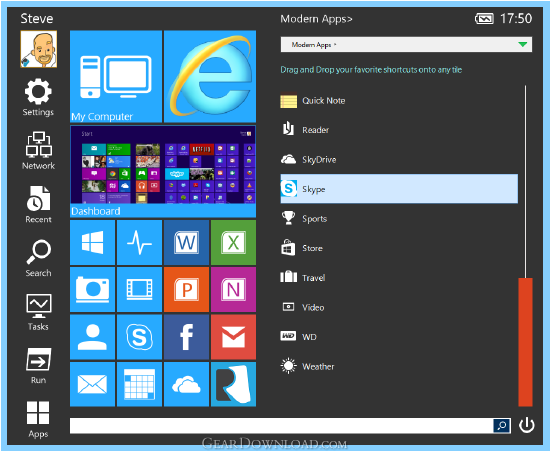Click the 17:50 clock
Viewport: 551px width, 452px height.
tap(516, 19)
